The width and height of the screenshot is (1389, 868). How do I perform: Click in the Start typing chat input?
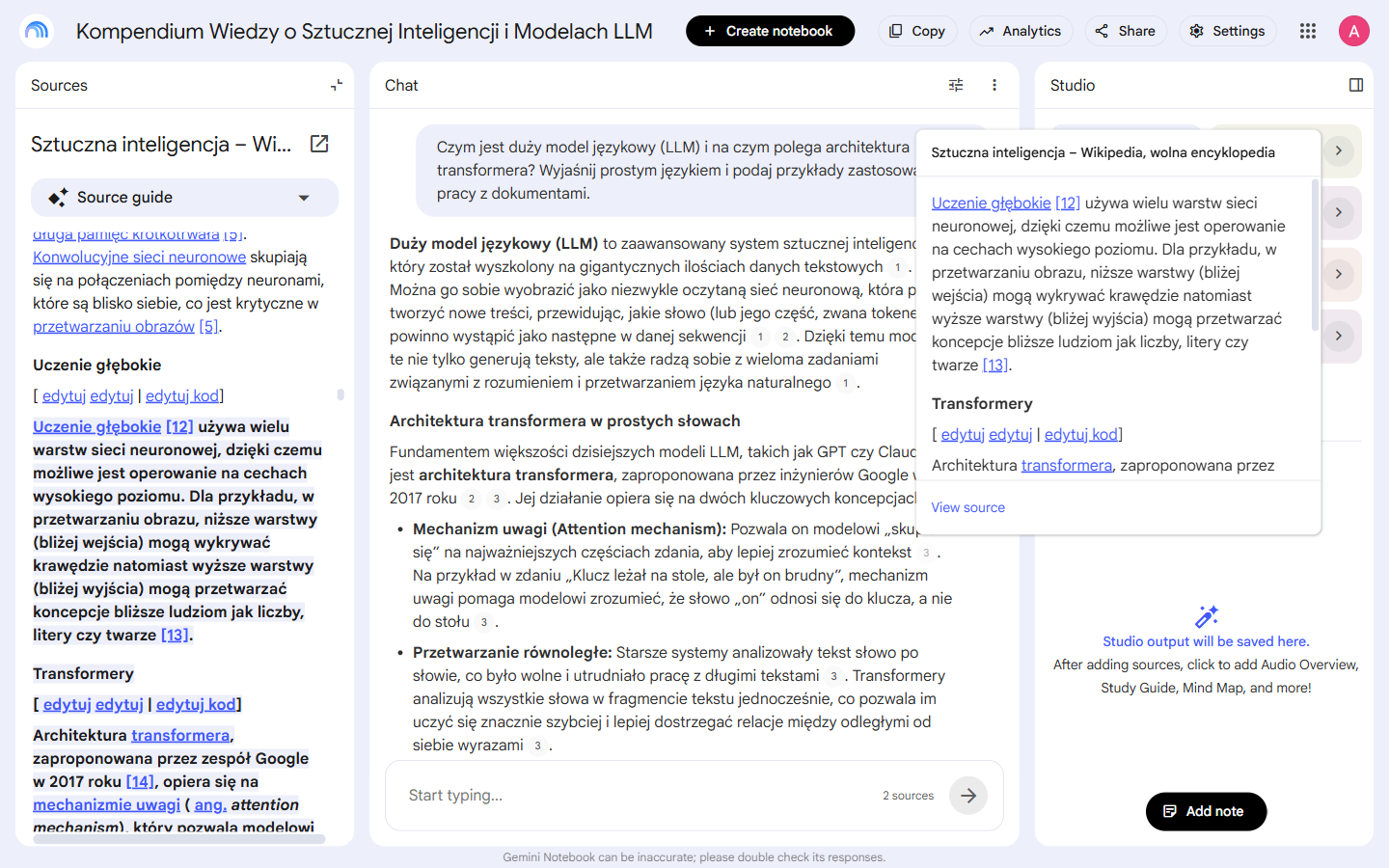[637, 796]
